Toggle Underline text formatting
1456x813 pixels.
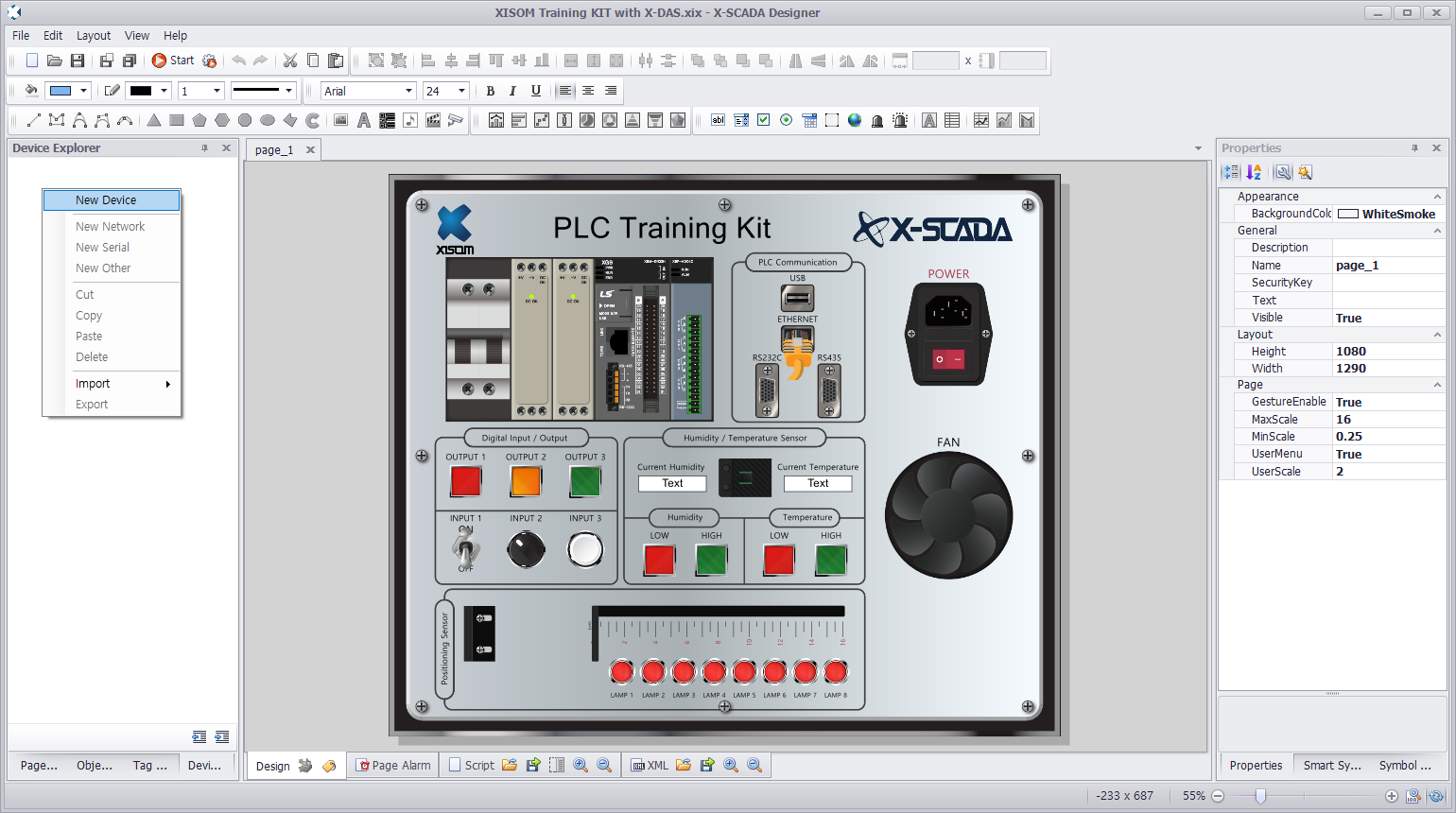536,91
